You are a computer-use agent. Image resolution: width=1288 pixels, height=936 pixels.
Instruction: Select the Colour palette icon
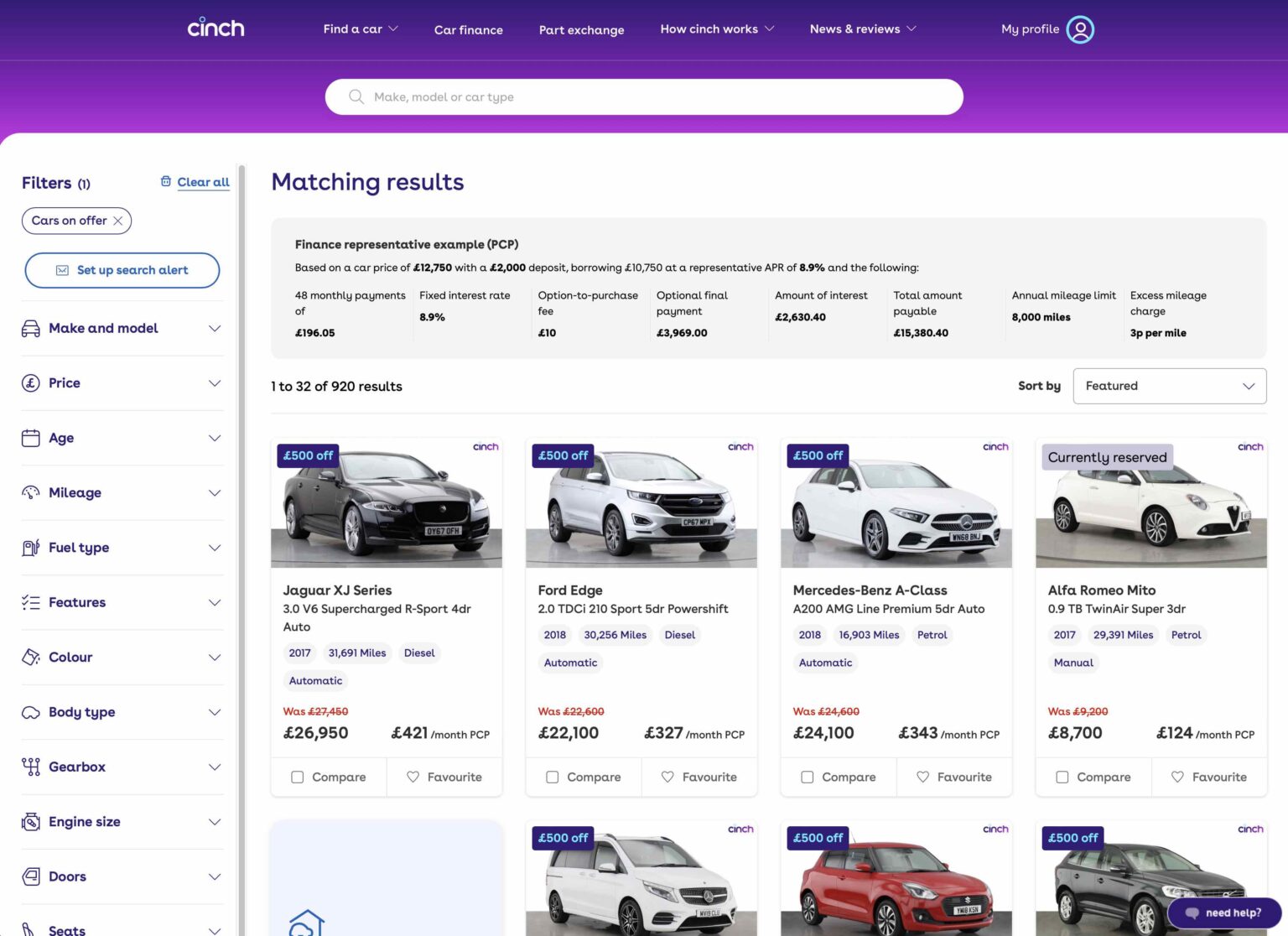tap(30, 657)
